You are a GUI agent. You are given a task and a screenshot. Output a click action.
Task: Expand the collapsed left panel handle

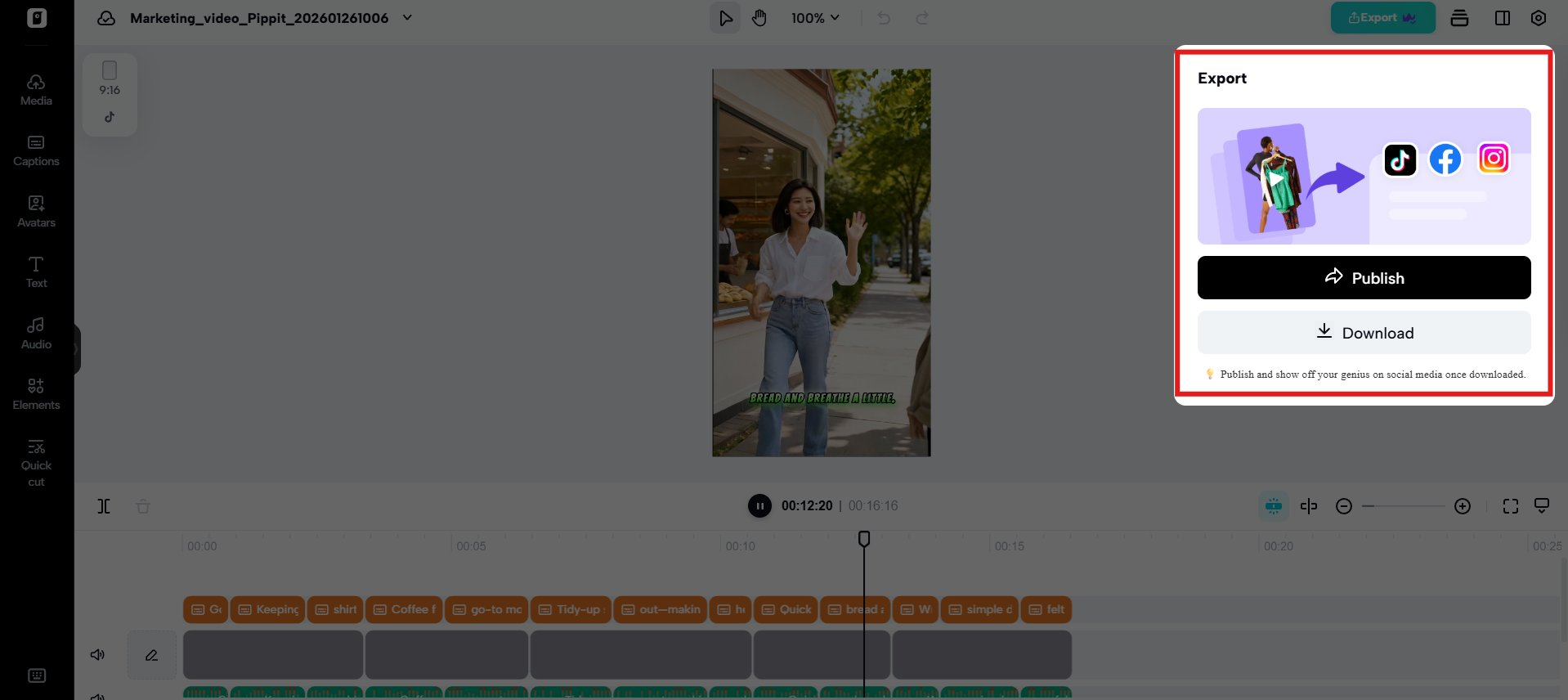click(x=77, y=349)
